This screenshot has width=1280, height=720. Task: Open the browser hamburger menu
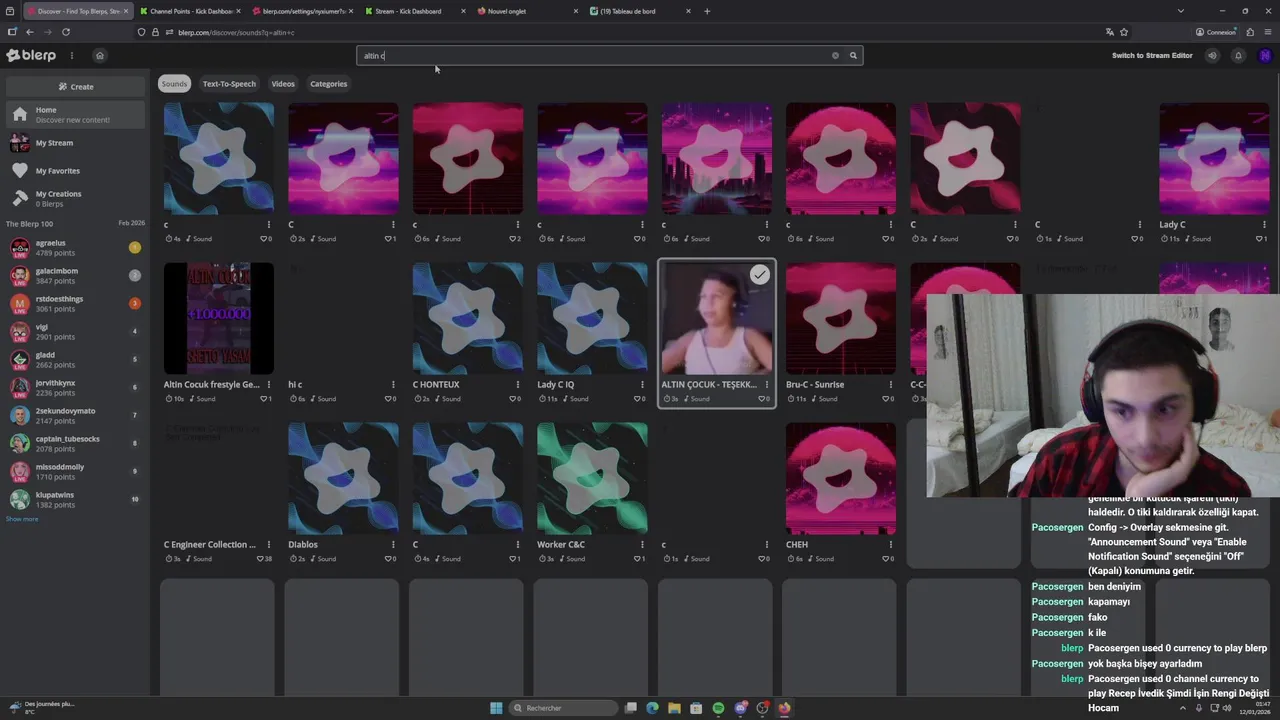1267,32
